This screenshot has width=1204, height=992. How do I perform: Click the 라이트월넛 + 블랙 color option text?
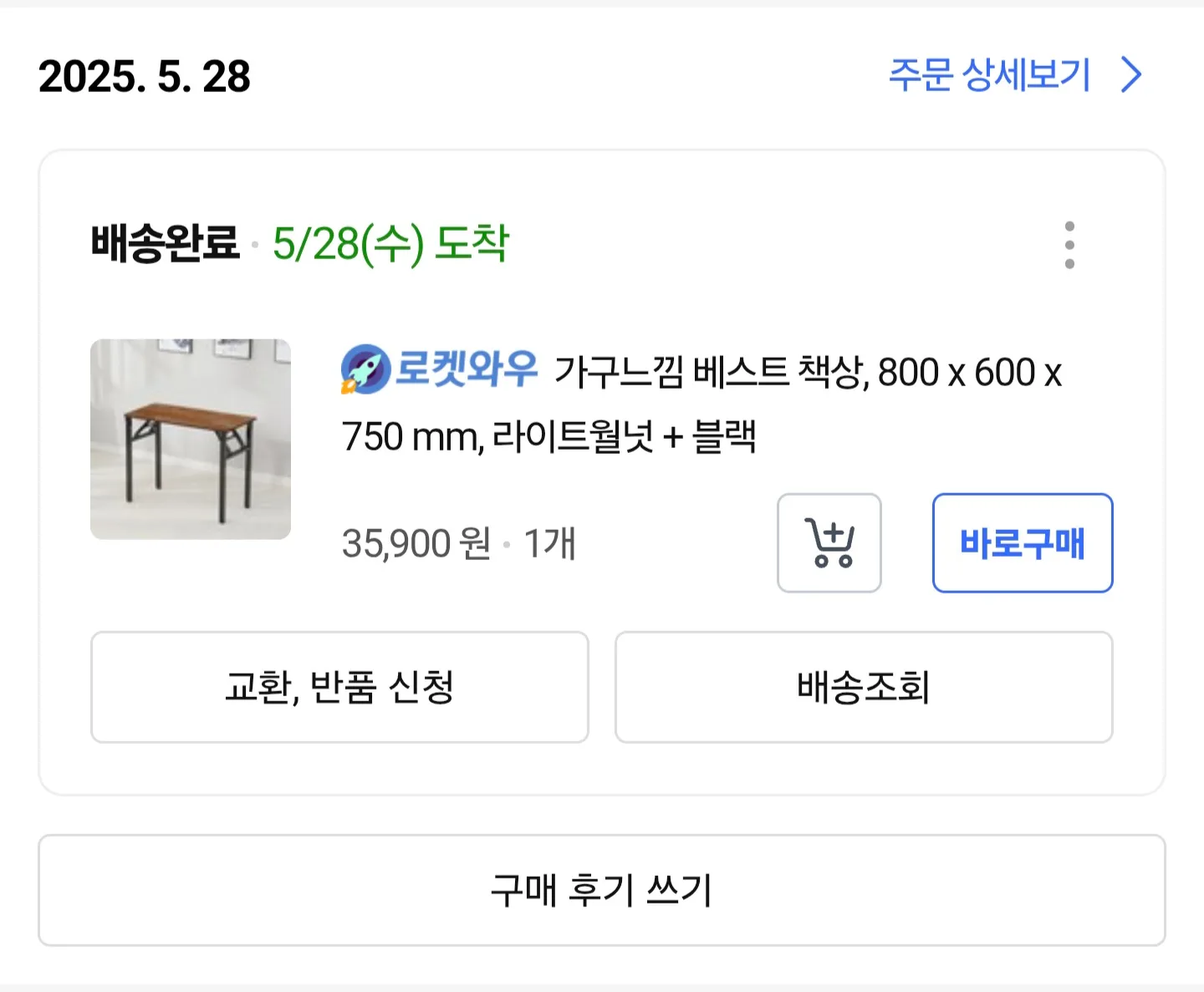(x=624, y=436)
